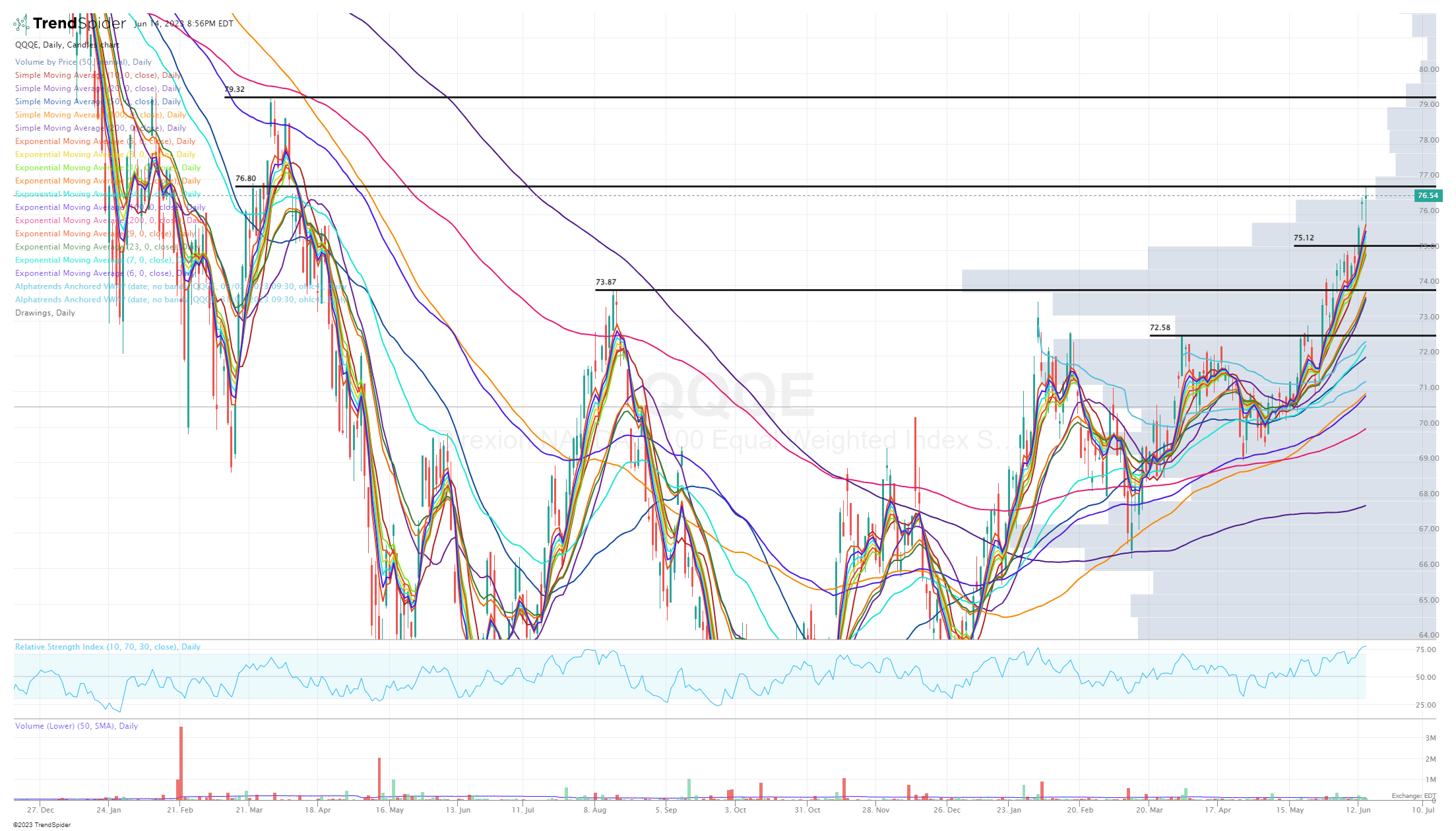Click the 76.80 horizontal line label

pos(245,179)
